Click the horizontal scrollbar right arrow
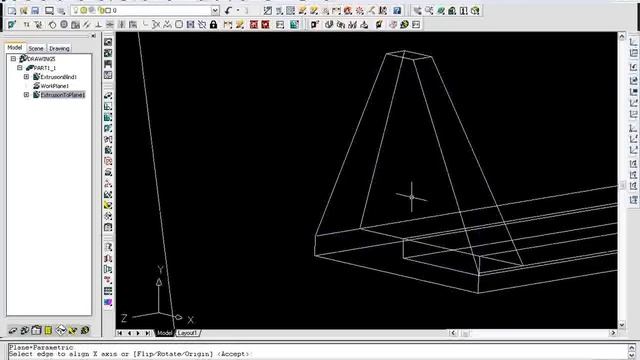The image size is (640, 360). point(612,333)
